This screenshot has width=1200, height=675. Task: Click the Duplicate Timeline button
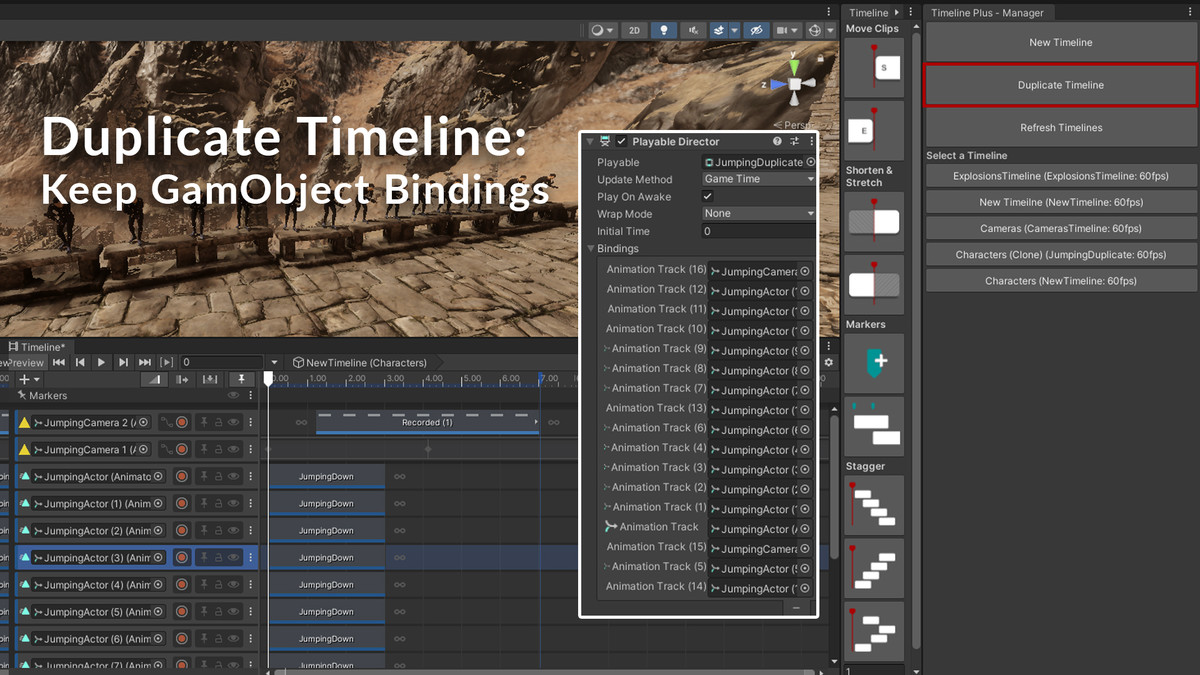(x=1060, y=85)
